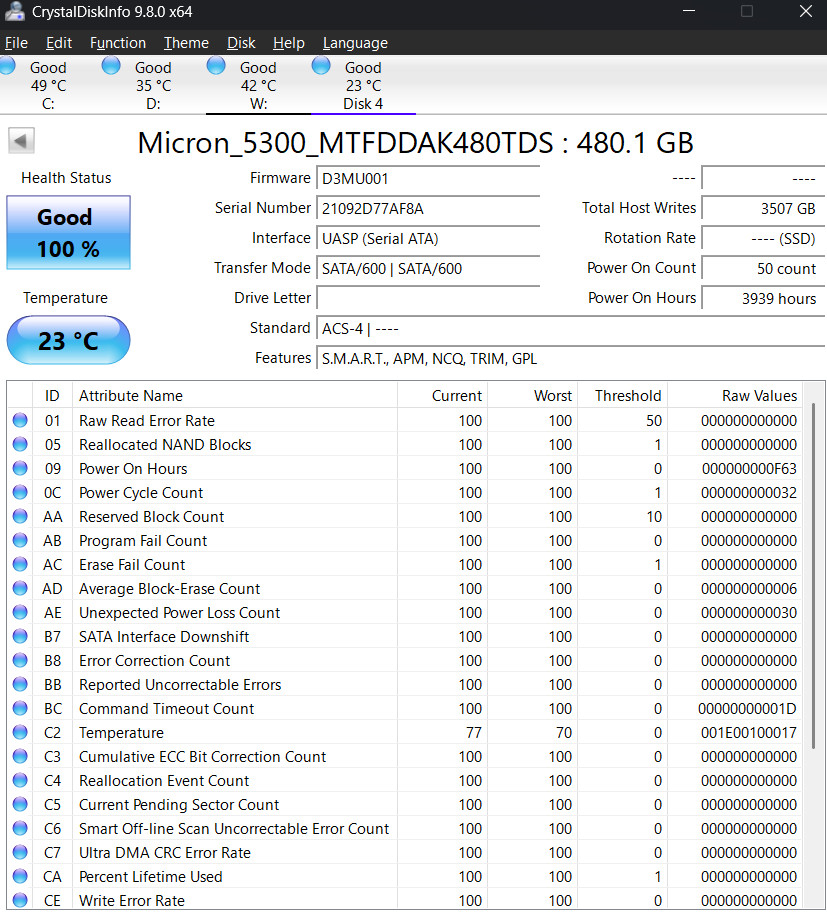Select raw value 000000000F63 in Power On Hours
Viewport: 827px width, 915px height.
pos(749,469)
